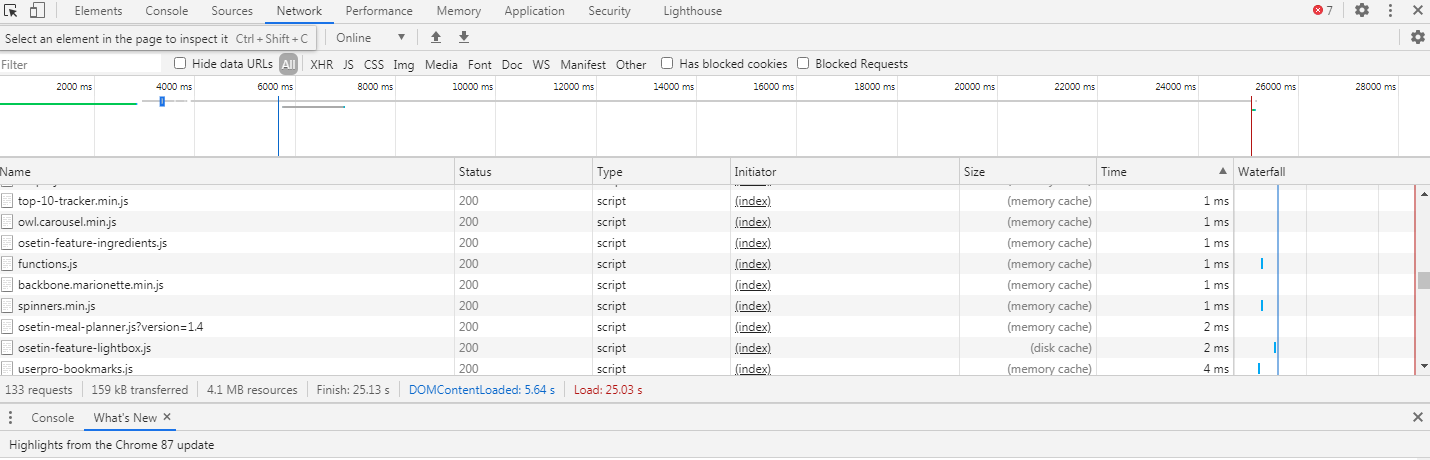Click file icon beside functions.js

click(x=7, y=264)
